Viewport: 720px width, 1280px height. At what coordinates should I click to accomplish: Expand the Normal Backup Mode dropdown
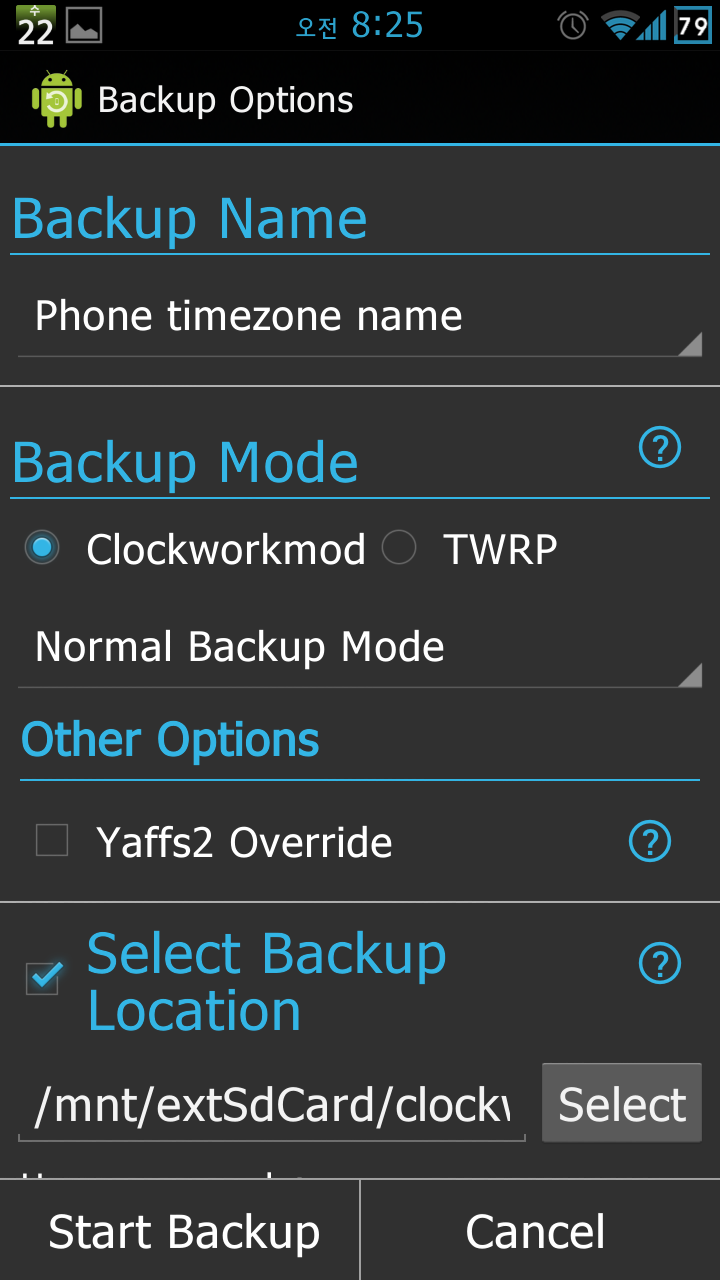click(360, 648)
